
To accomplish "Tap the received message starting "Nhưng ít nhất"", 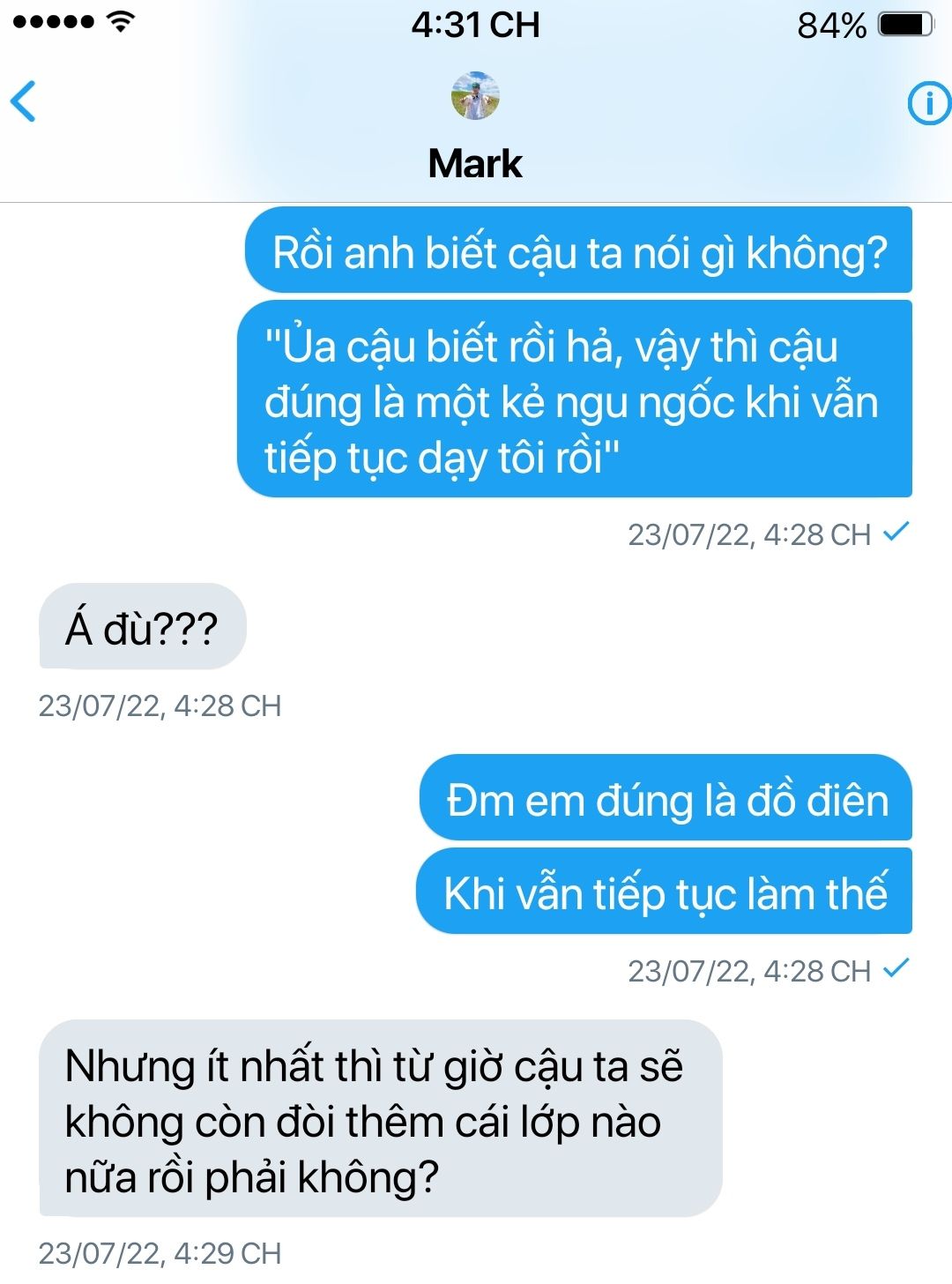I will pyautogui.click(x=381, y=1118).
